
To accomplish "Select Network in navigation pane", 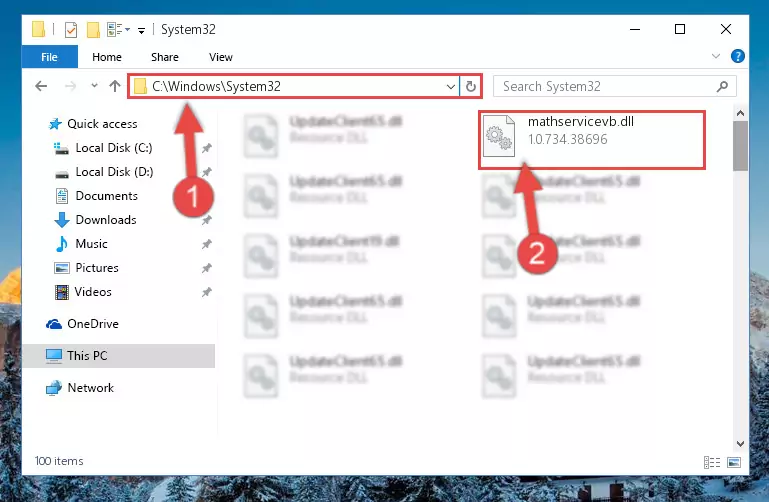I will coord(90,387).
